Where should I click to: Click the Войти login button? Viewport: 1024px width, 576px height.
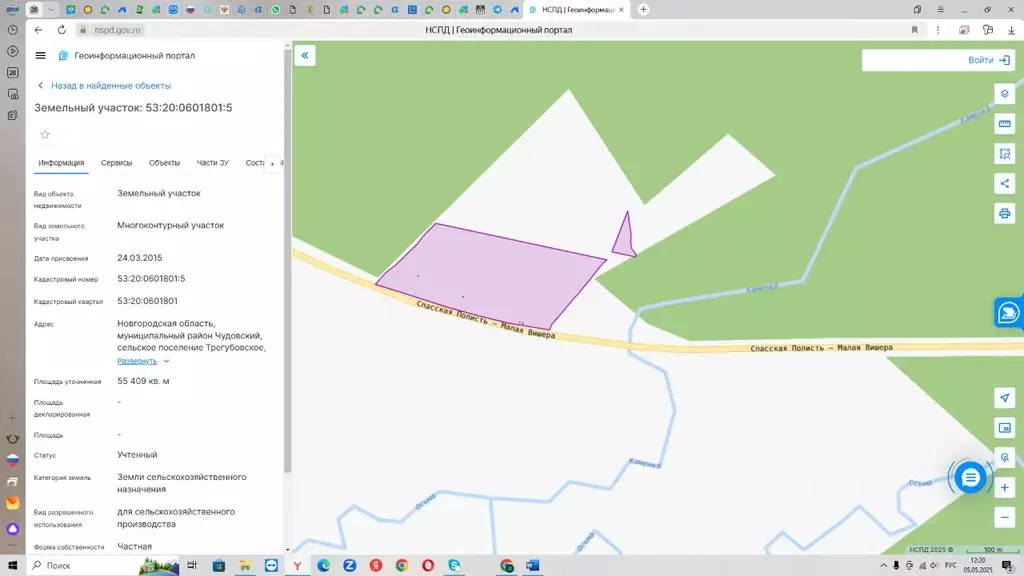(988, 60)
